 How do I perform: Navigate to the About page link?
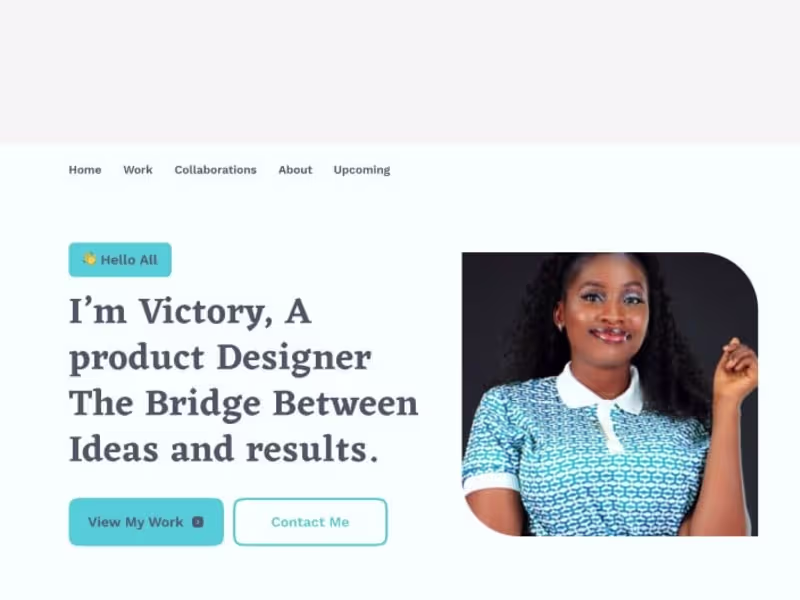[x=295, y=170]
